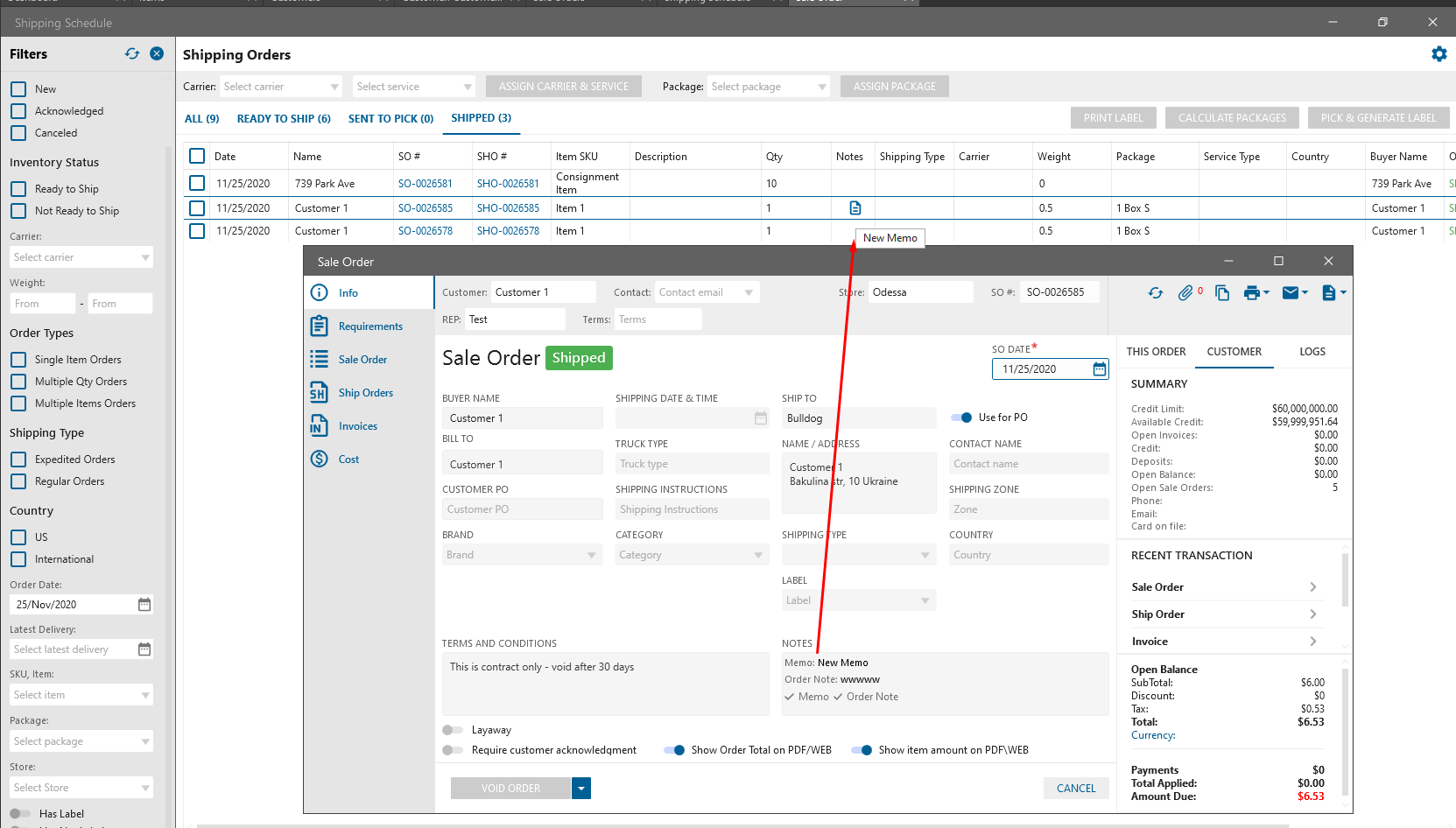Image resolution: width=1456 pixels, height=828 pixels.
Task: Toggle Require customer acknowledgment switch
Action: [x=453, y=750]
